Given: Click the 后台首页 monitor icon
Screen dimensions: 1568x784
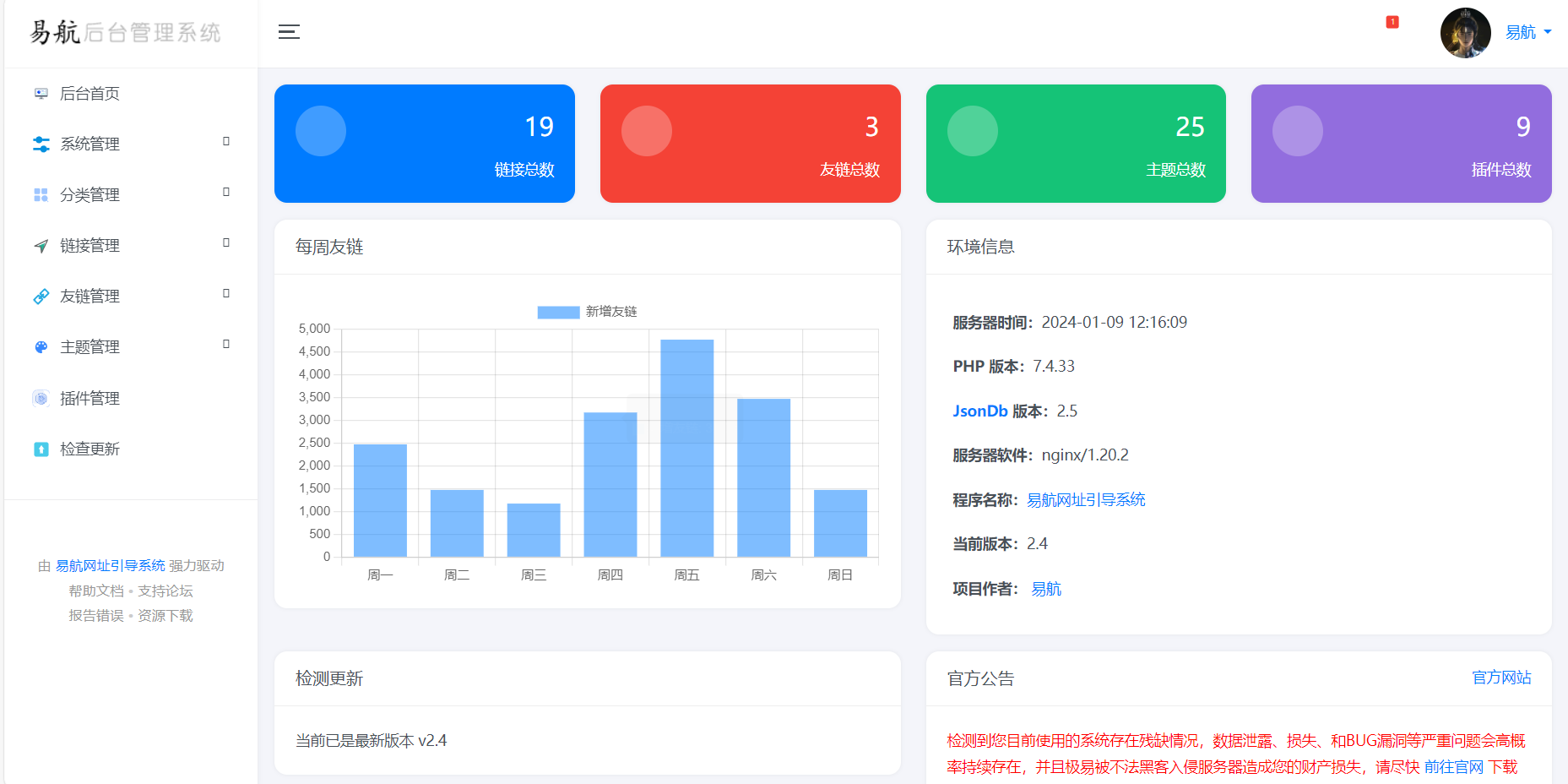Looking at the screenshot, I should coord(41,94).
